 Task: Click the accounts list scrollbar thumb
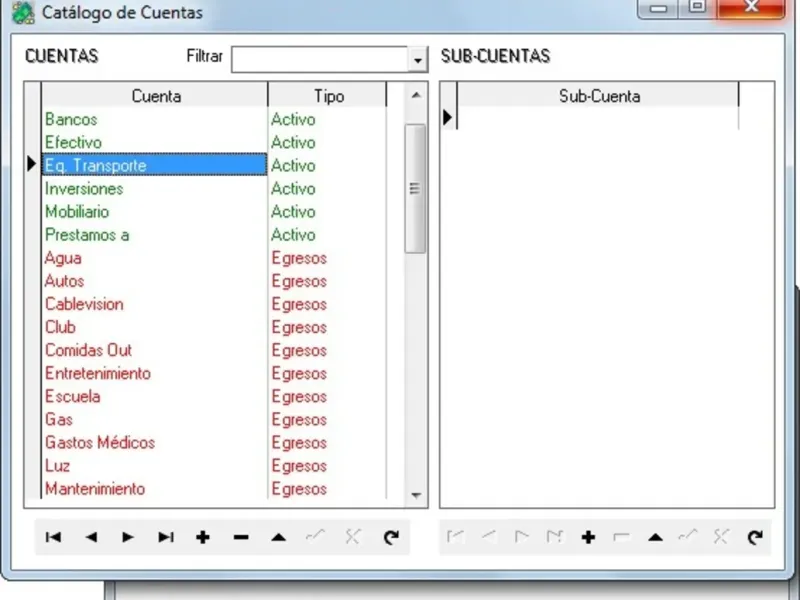pos(415,189)
